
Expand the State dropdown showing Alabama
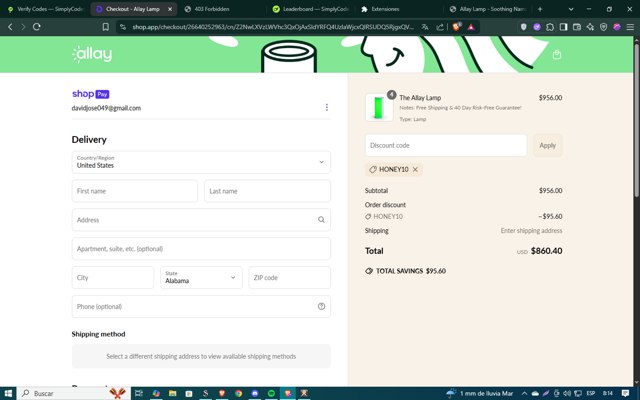(x=201, y=278)
